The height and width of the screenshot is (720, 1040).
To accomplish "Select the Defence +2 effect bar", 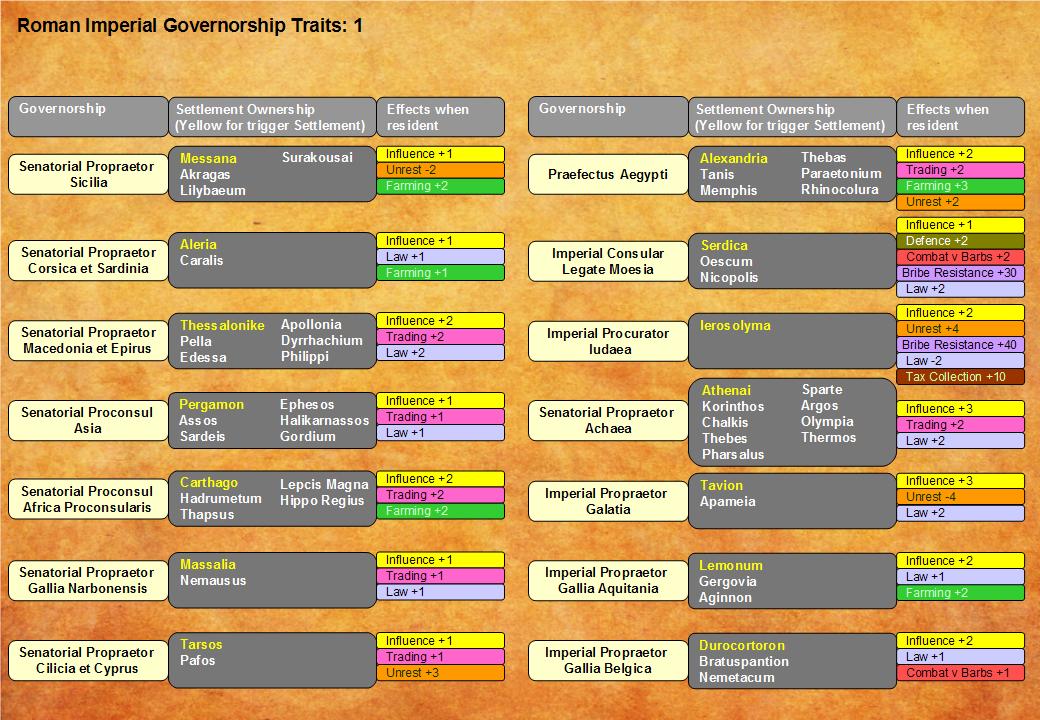I will [x=960, y=241].
